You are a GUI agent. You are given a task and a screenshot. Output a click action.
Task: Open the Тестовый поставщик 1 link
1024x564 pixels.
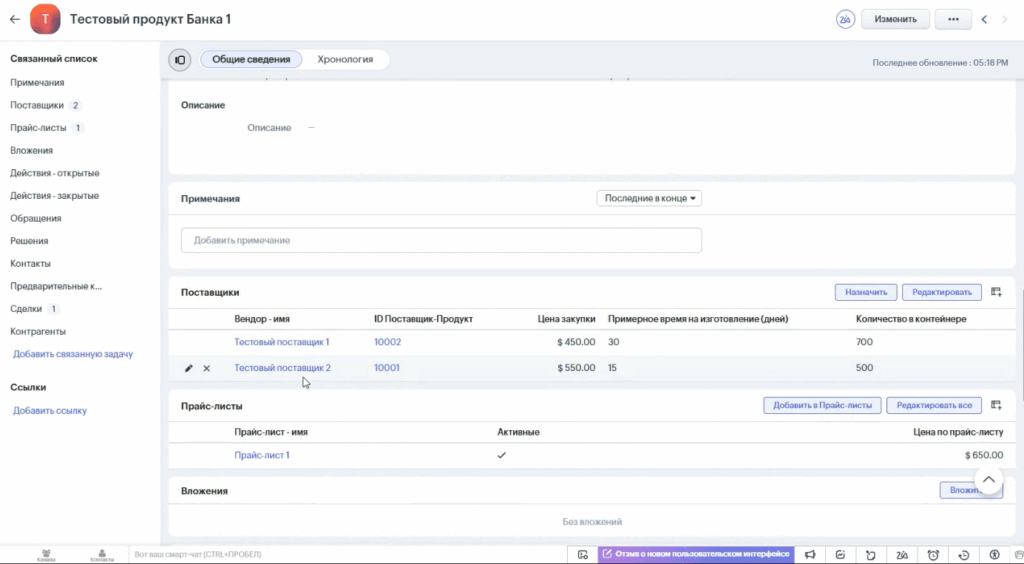[282, 342]
